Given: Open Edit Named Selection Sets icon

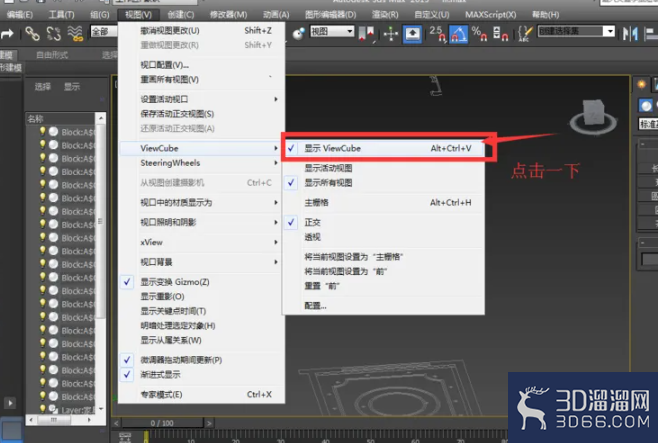Looking at the screenshot, I should tap(525, 34).
